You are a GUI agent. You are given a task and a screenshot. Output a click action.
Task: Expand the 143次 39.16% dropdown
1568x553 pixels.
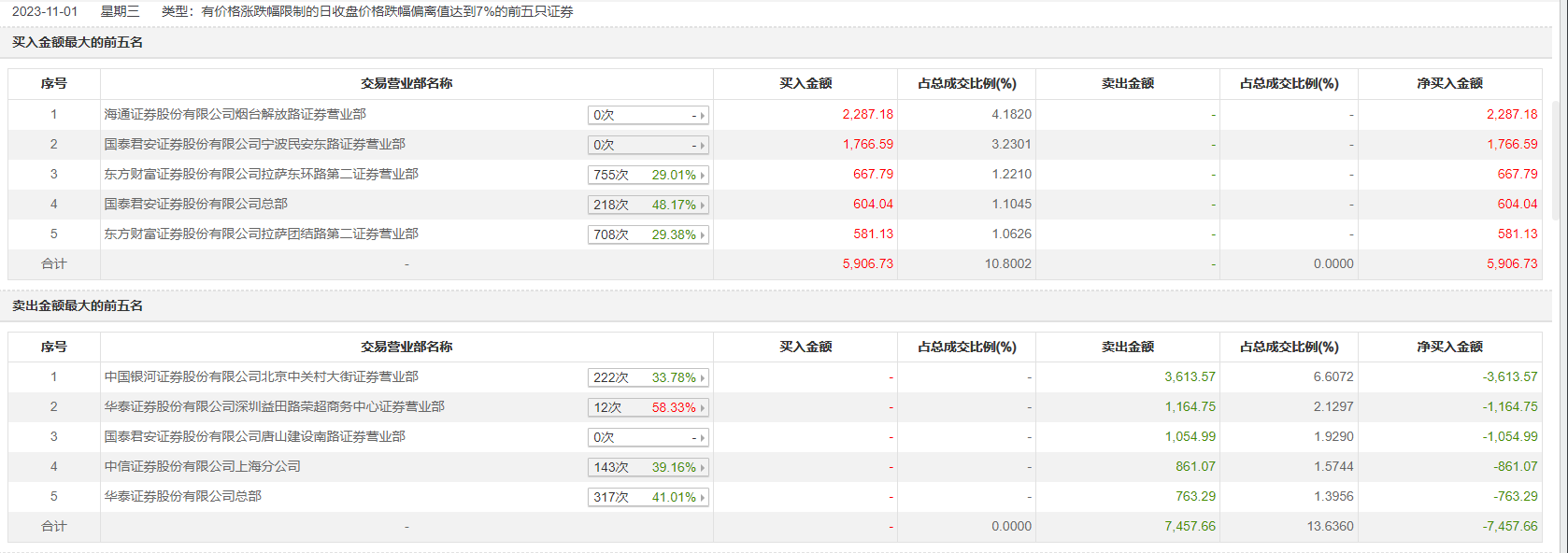[703, 467]
